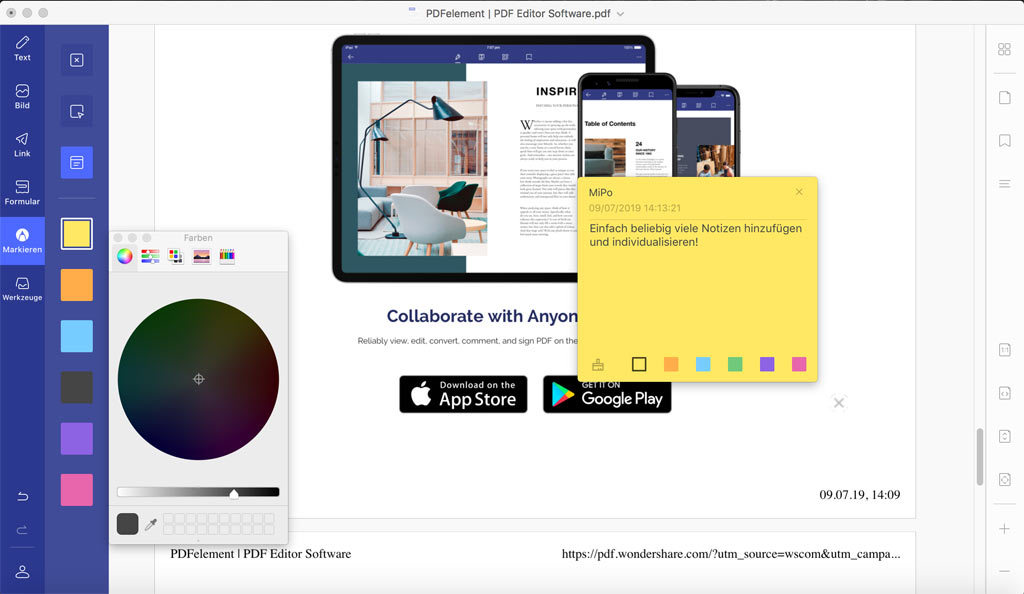The image size is (1024, 594).
Task: Choose dark gray swatch in left toolbar
Action: 76,388
